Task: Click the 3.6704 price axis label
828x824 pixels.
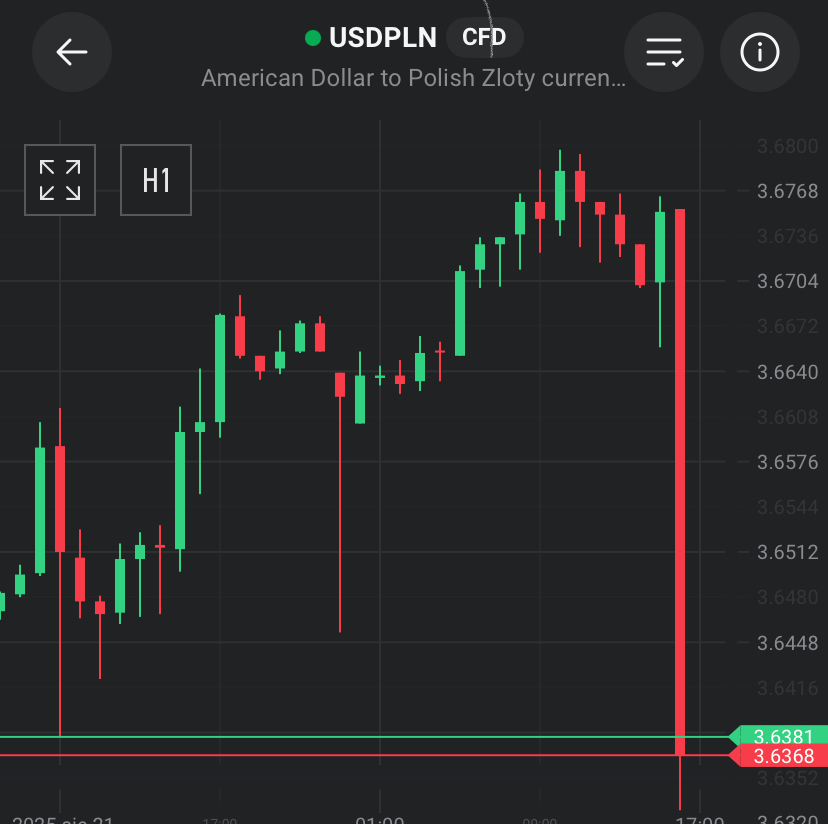Action: point(788,282)
